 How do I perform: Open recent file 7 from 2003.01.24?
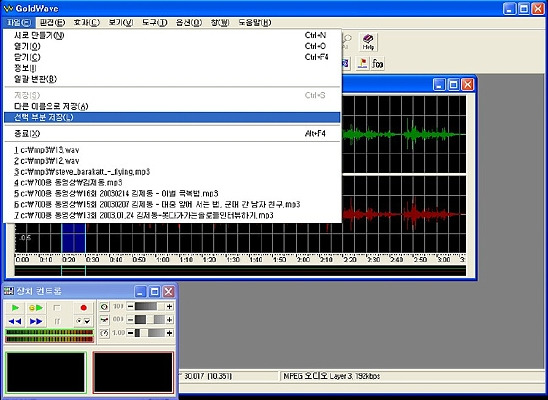tap(172, 216)
